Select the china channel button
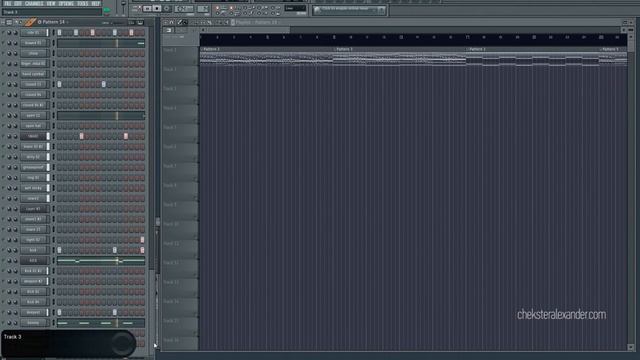Viewport: 640px width, 360px height. (33, 53)
